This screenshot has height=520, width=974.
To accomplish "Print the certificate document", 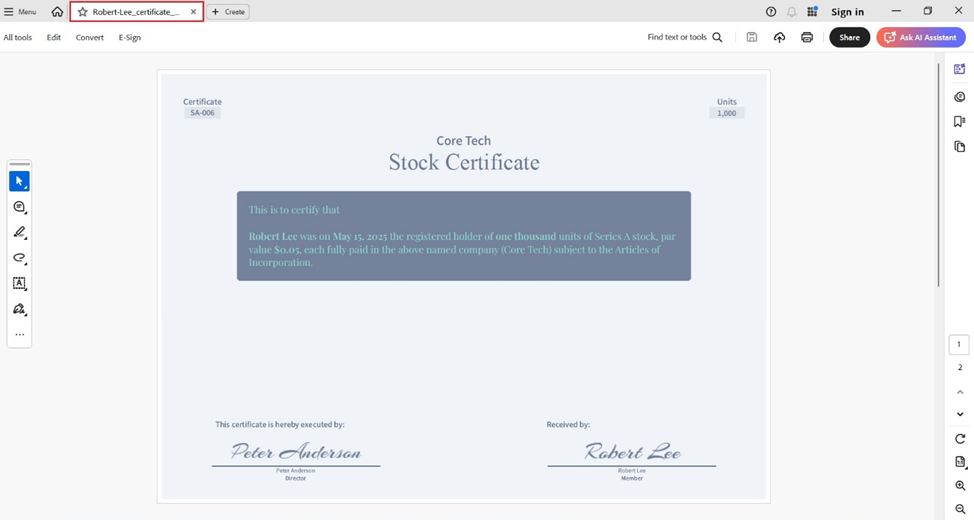I will (x=807, y=37).
